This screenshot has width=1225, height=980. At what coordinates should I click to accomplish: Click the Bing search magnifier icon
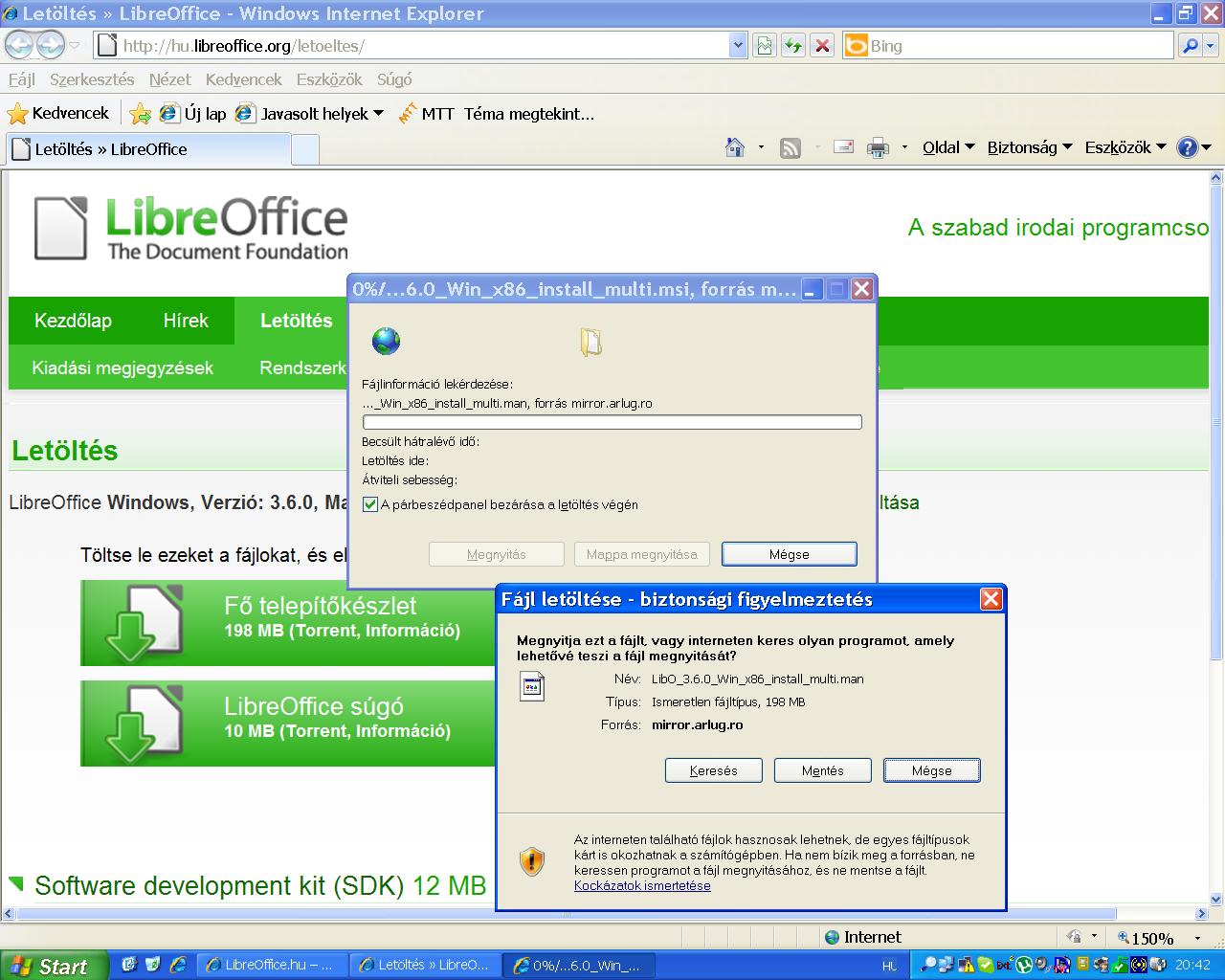[x=1190, y=45]
